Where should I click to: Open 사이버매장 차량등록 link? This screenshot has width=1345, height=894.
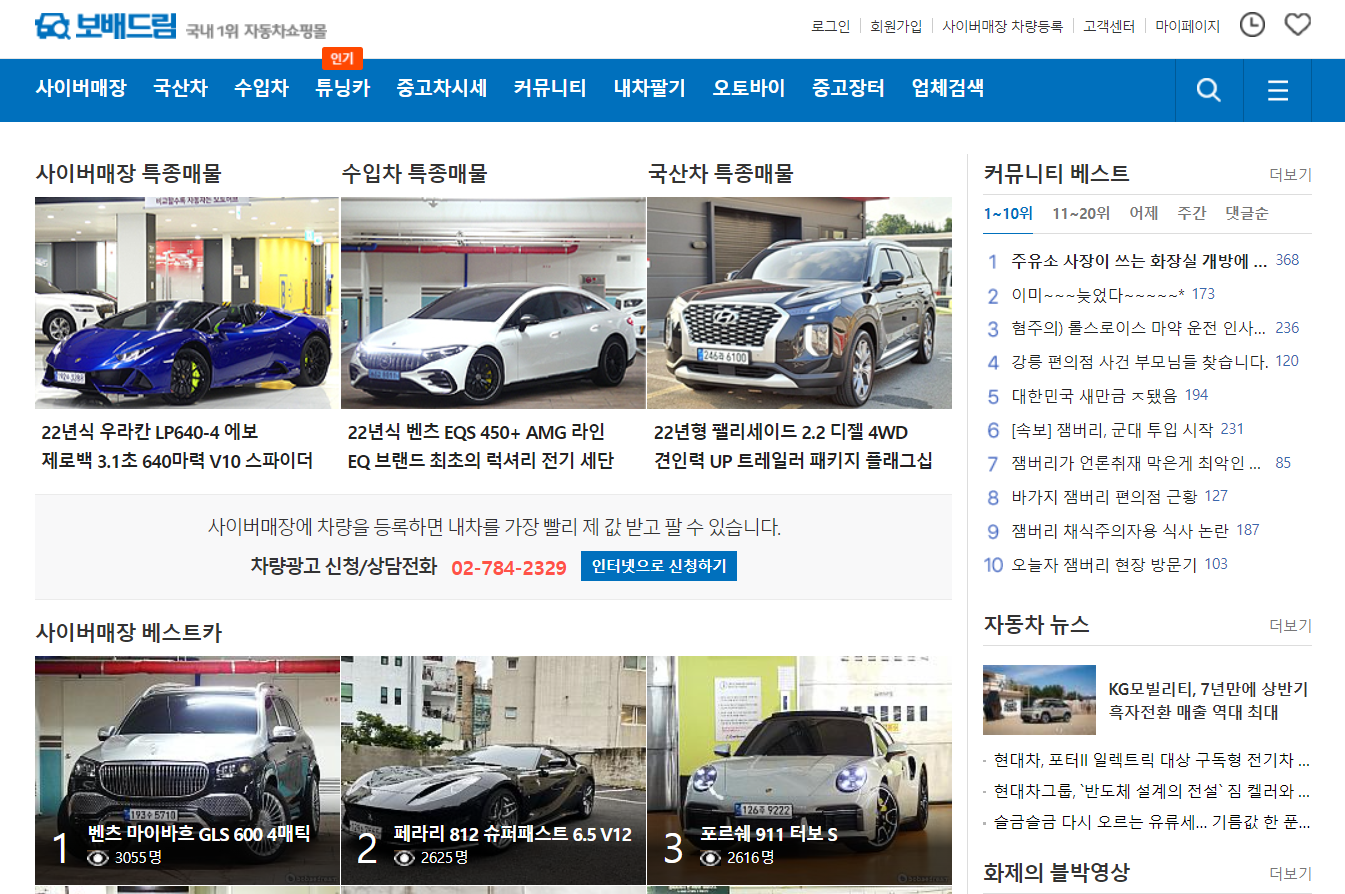tap(1002, 27)
